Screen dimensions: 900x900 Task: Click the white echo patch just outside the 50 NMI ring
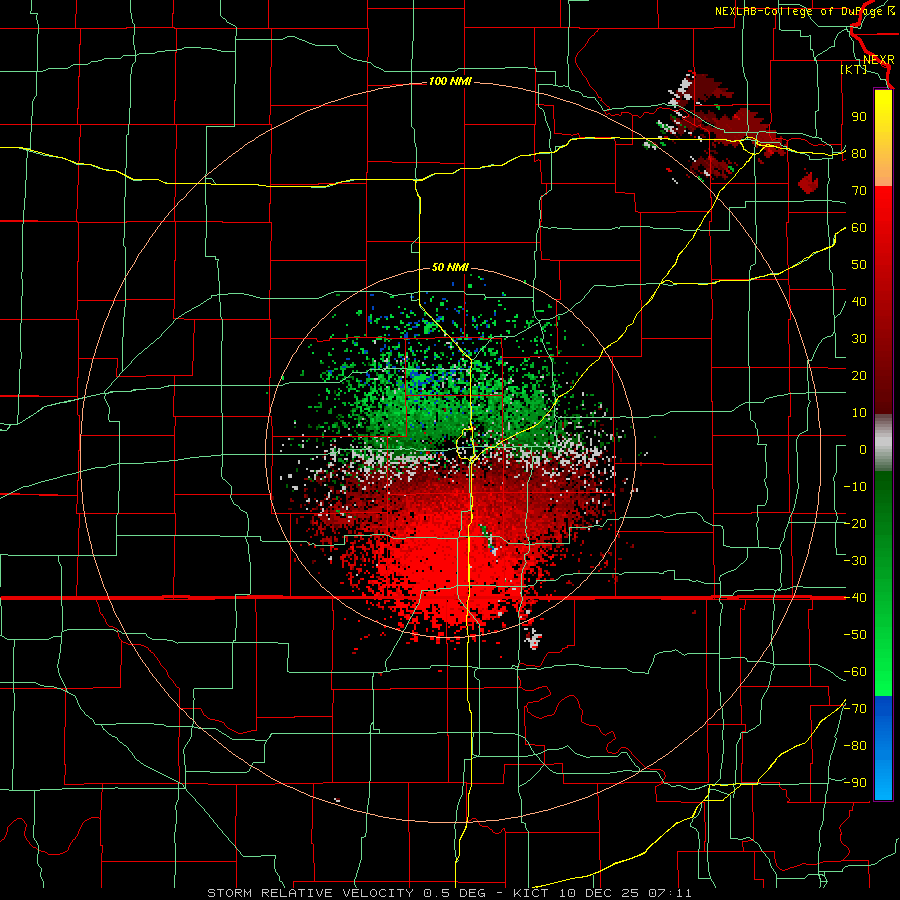pos(533,638)
